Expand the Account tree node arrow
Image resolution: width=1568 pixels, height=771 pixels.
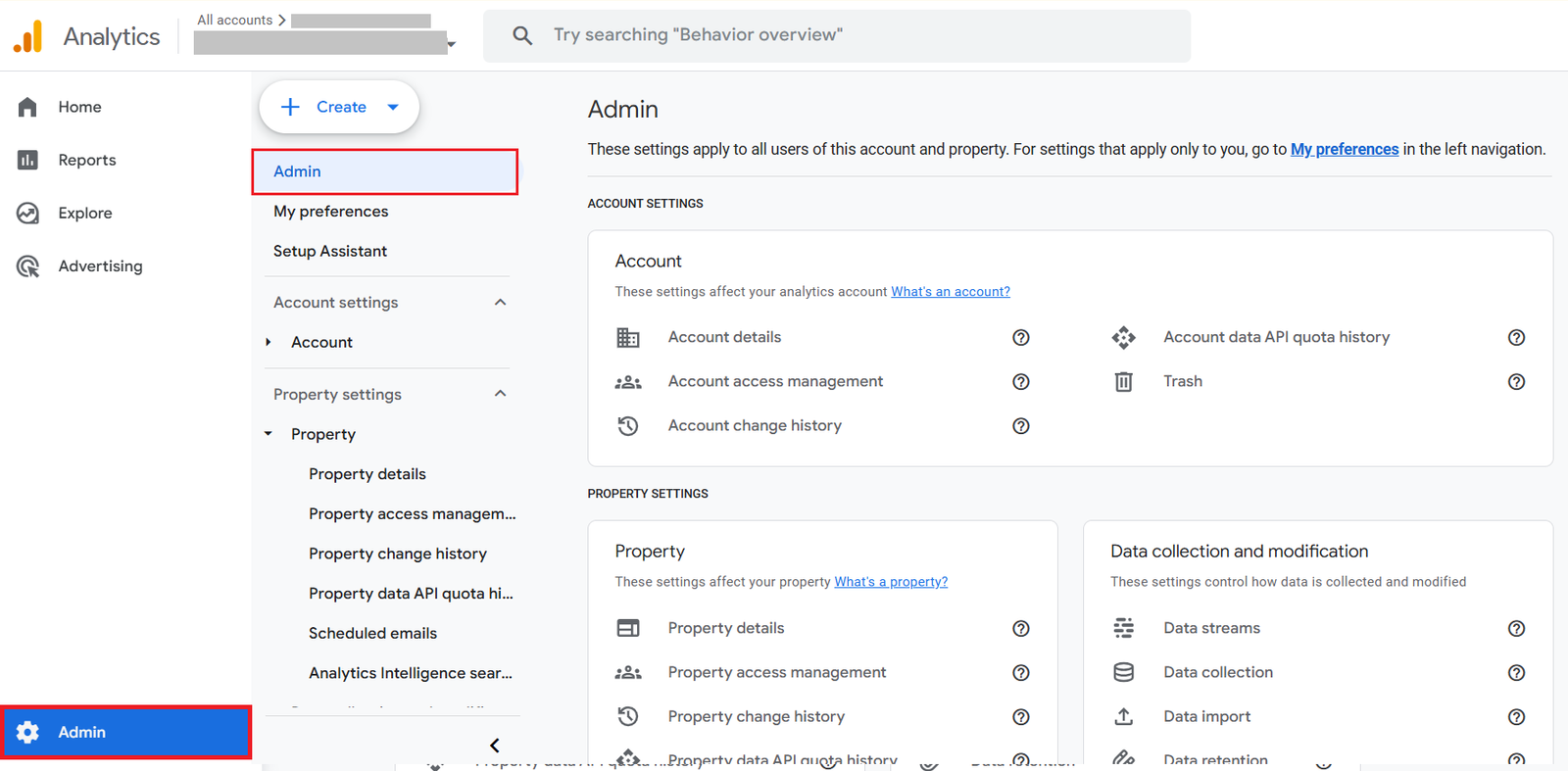tap(269, 342)
